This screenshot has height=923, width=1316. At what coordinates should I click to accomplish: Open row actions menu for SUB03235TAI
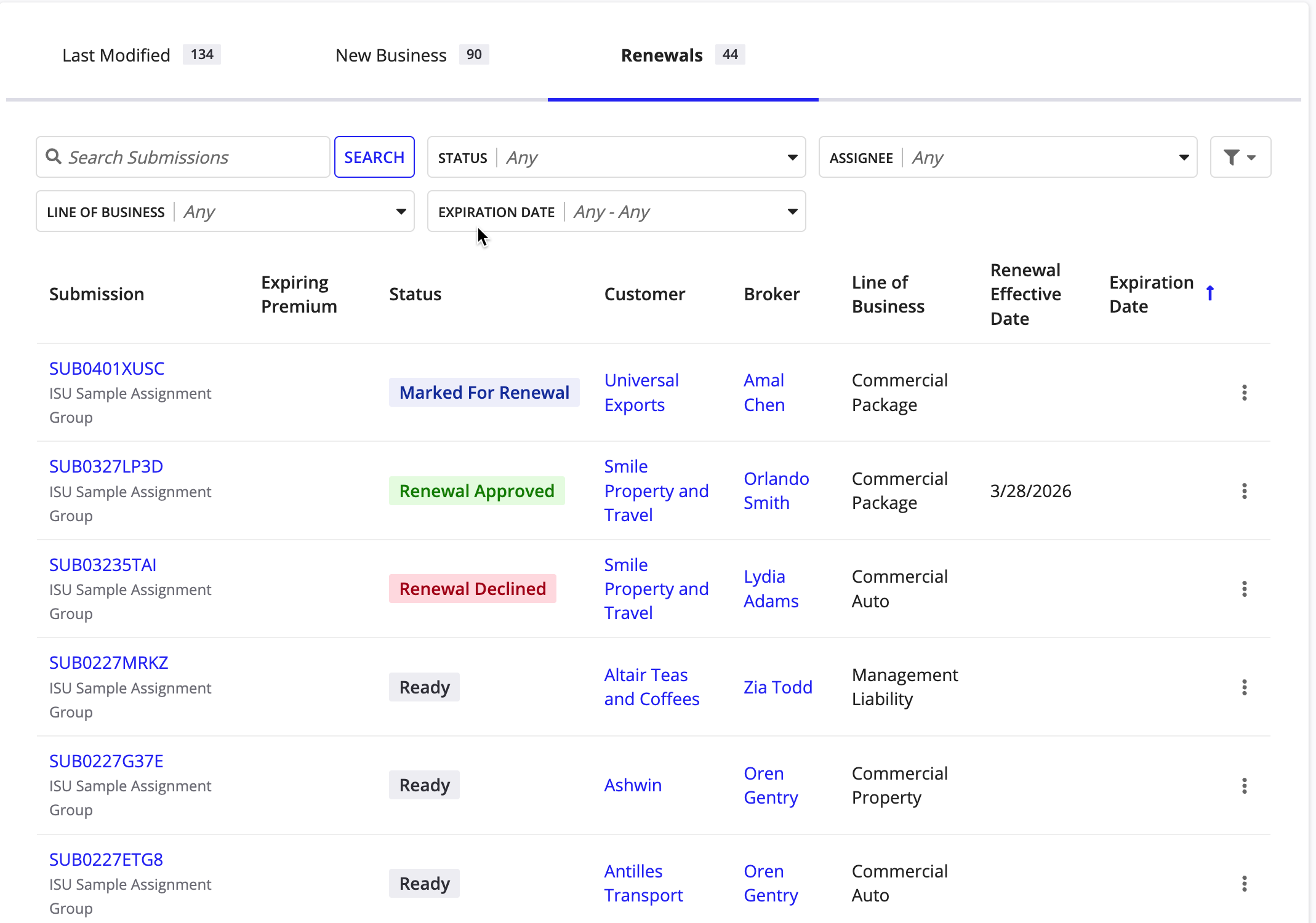click(1244, 589)
